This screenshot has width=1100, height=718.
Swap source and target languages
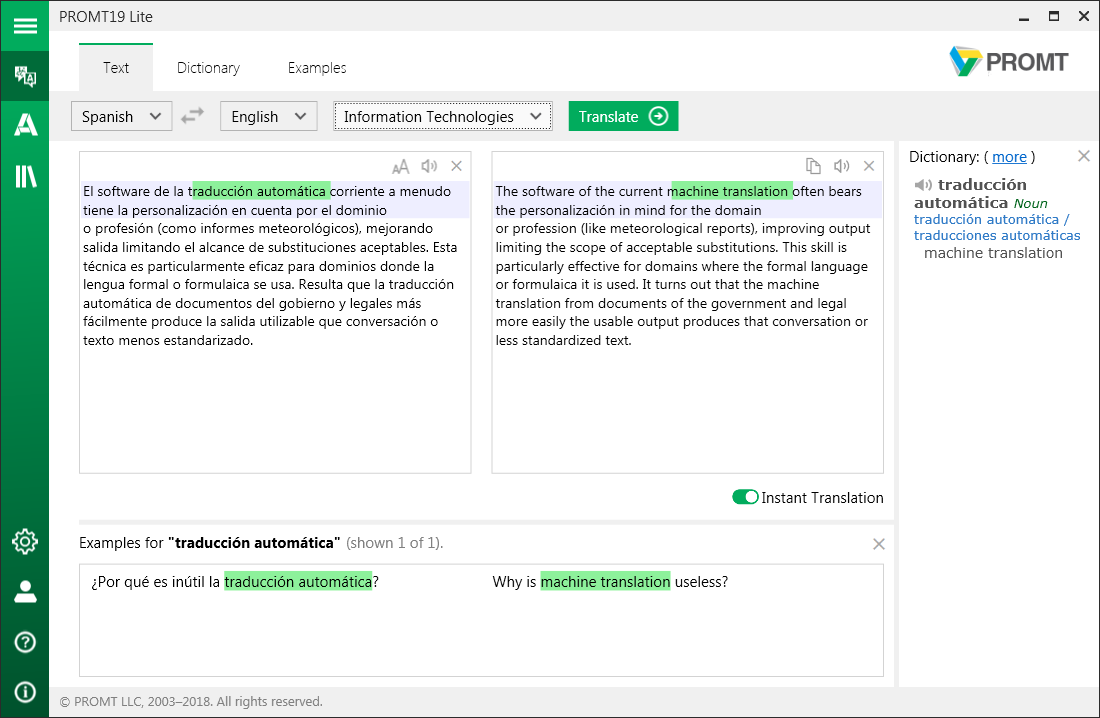[192, 116]
